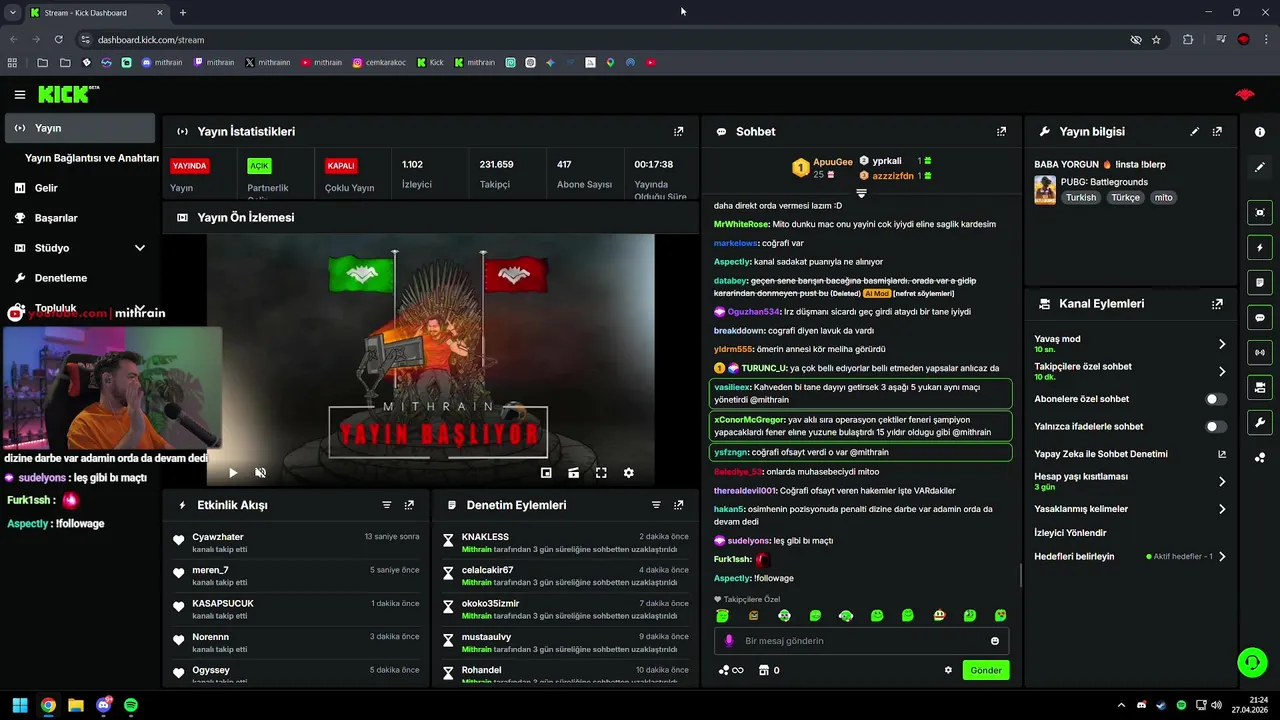Toggle the wrench widget icon in right sidebar
The width and height of the screenshot is (1280, 720).
1260,422
